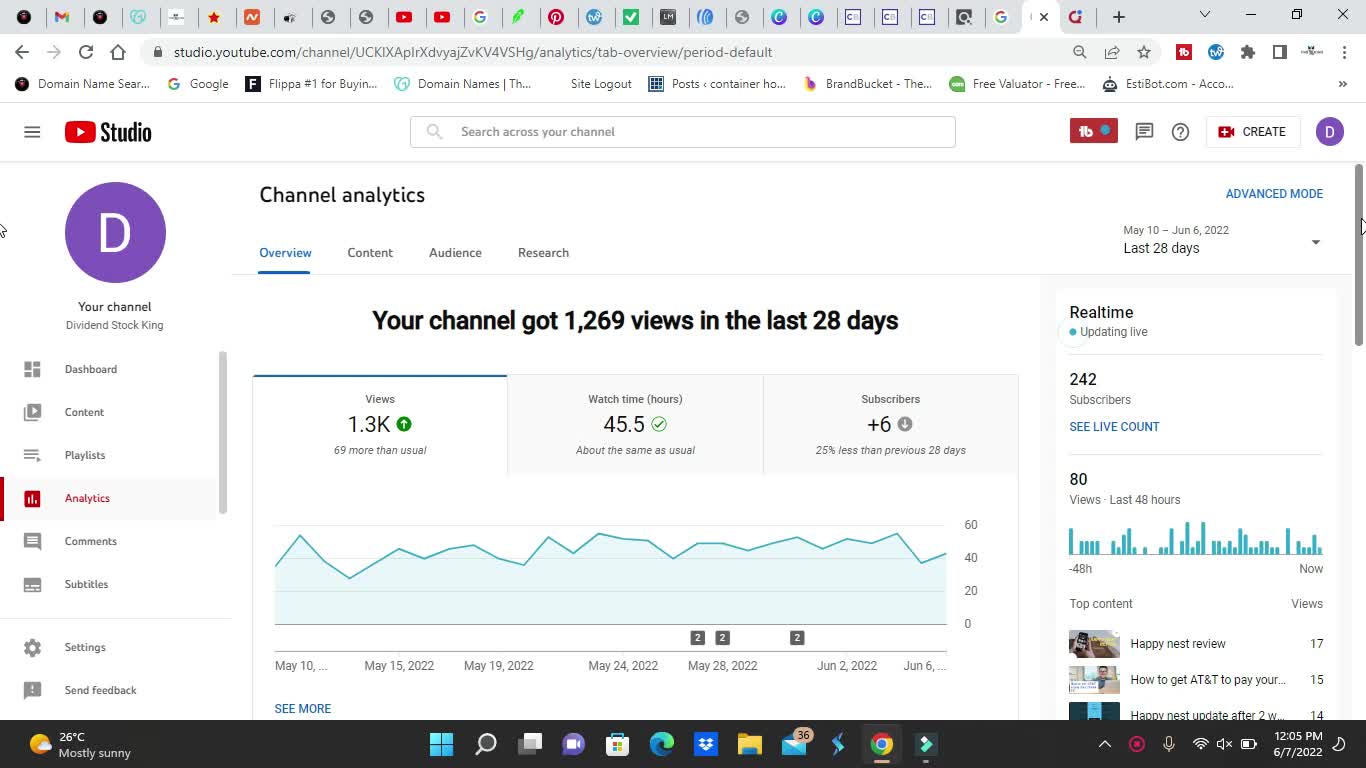This screenshot has width=1366, height=768.
Task: Open Dropbox from taskbar
Action: click(x=706, y=744)
